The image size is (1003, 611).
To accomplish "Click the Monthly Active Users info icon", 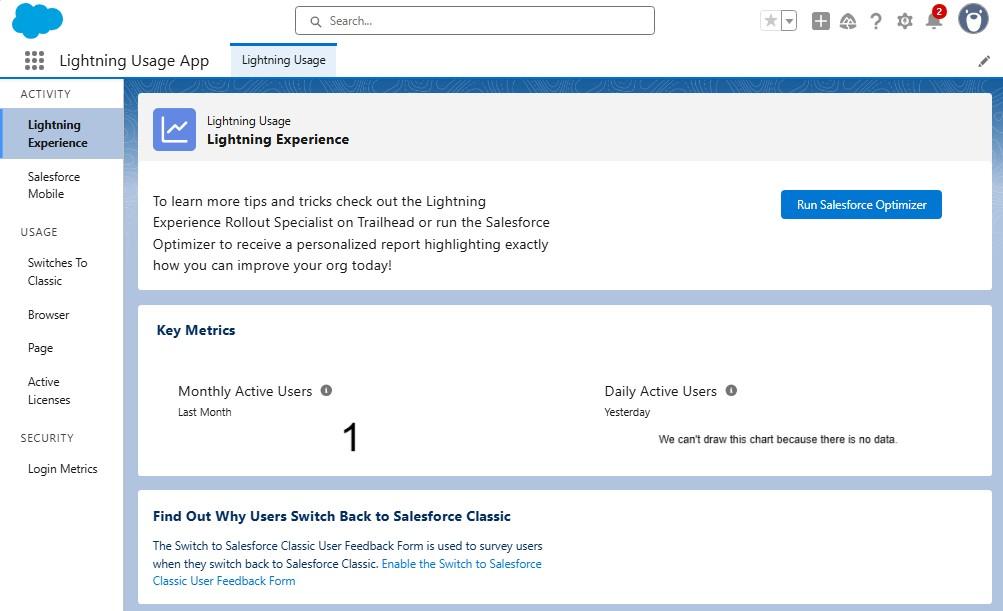I will (x=326, y=390).
